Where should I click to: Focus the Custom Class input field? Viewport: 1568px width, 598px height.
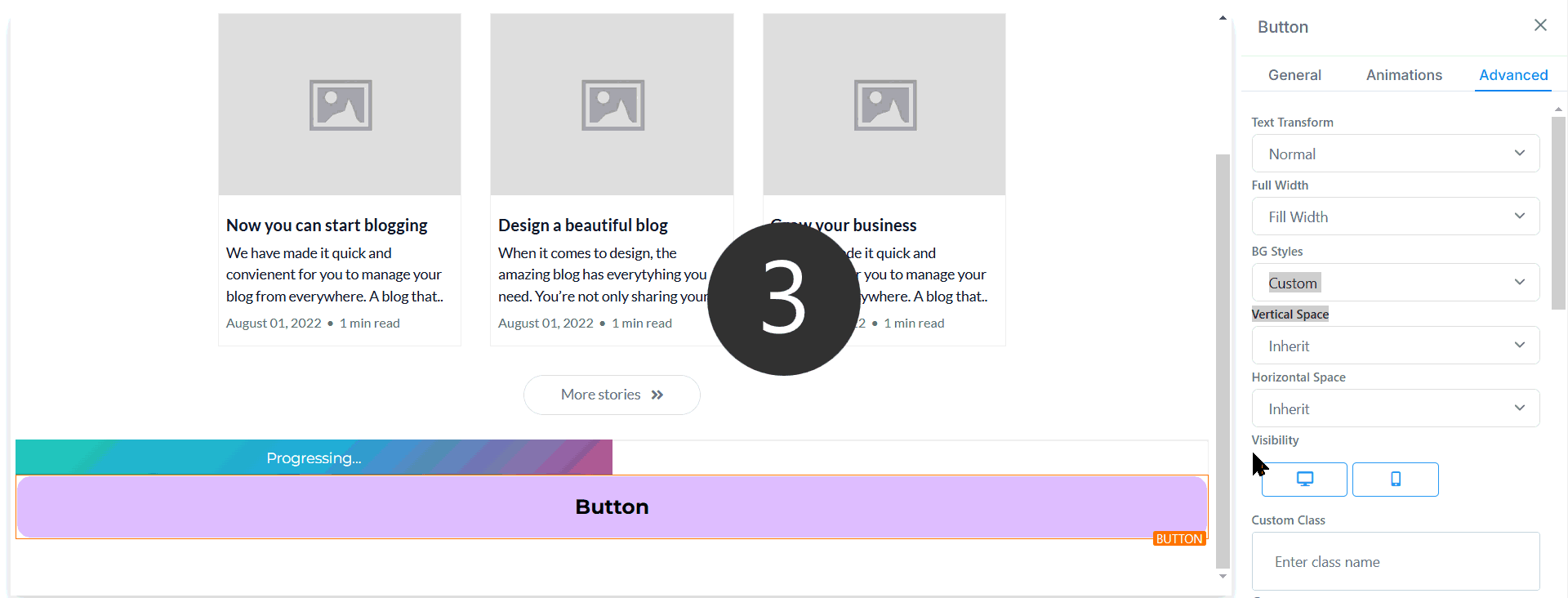pos(1395,562)
